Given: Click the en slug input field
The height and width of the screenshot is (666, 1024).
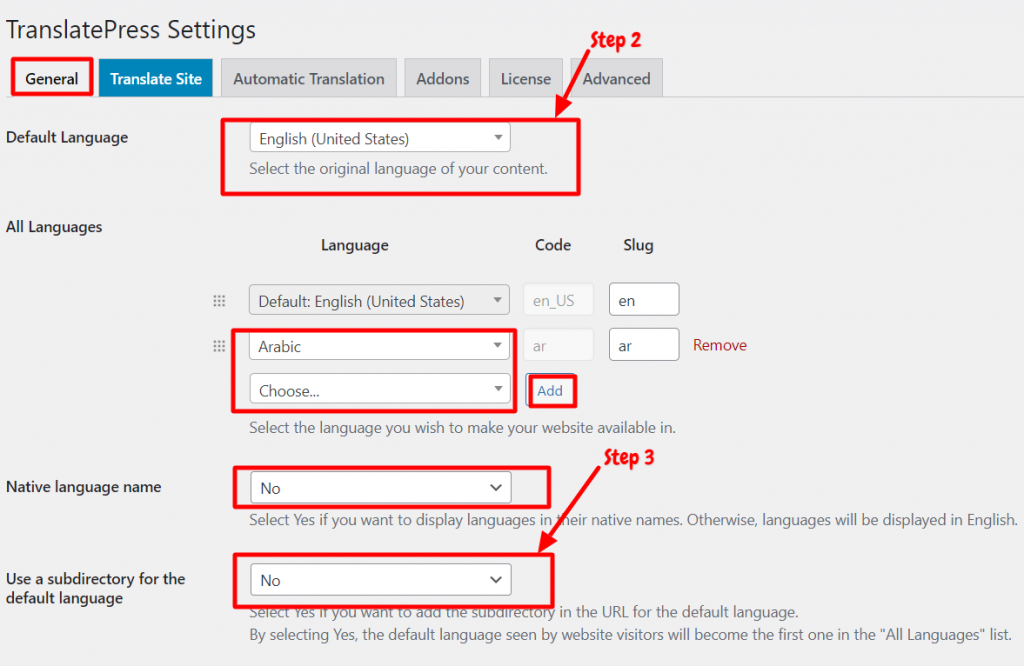Looking at the screenshot, I should 644,300.
